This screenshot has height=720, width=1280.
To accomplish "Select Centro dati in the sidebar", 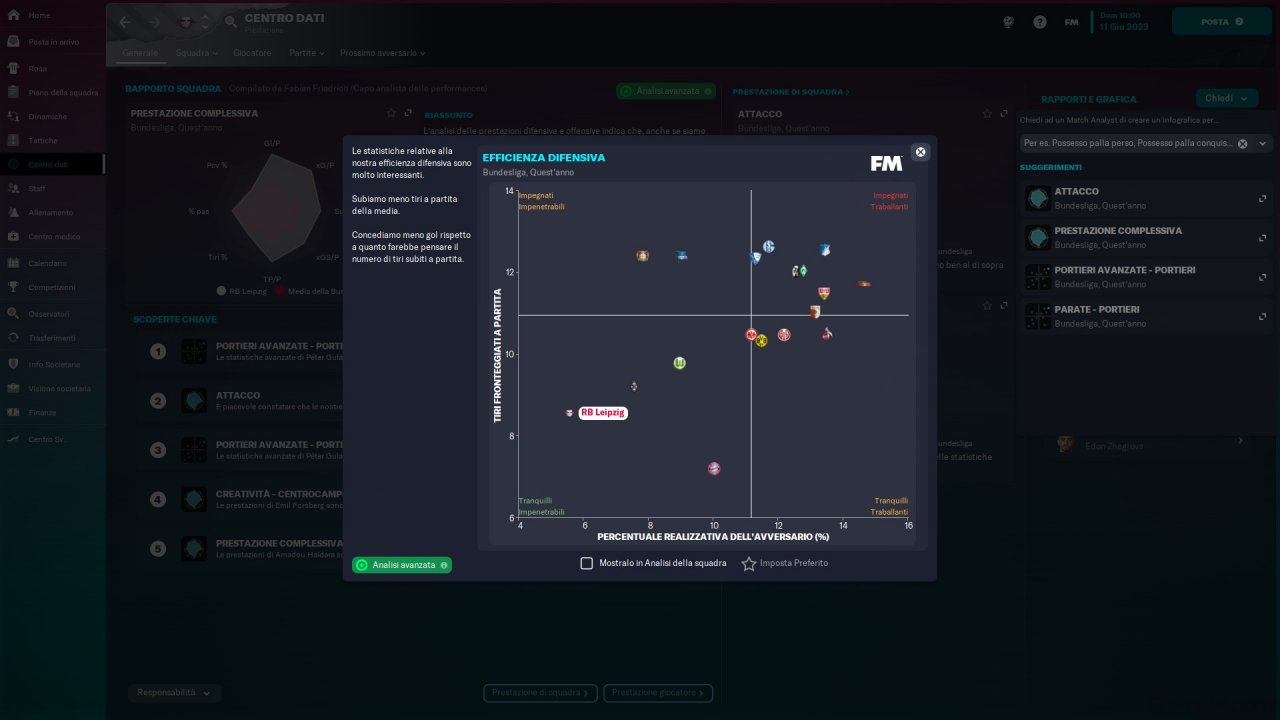I will coord(52,164).
